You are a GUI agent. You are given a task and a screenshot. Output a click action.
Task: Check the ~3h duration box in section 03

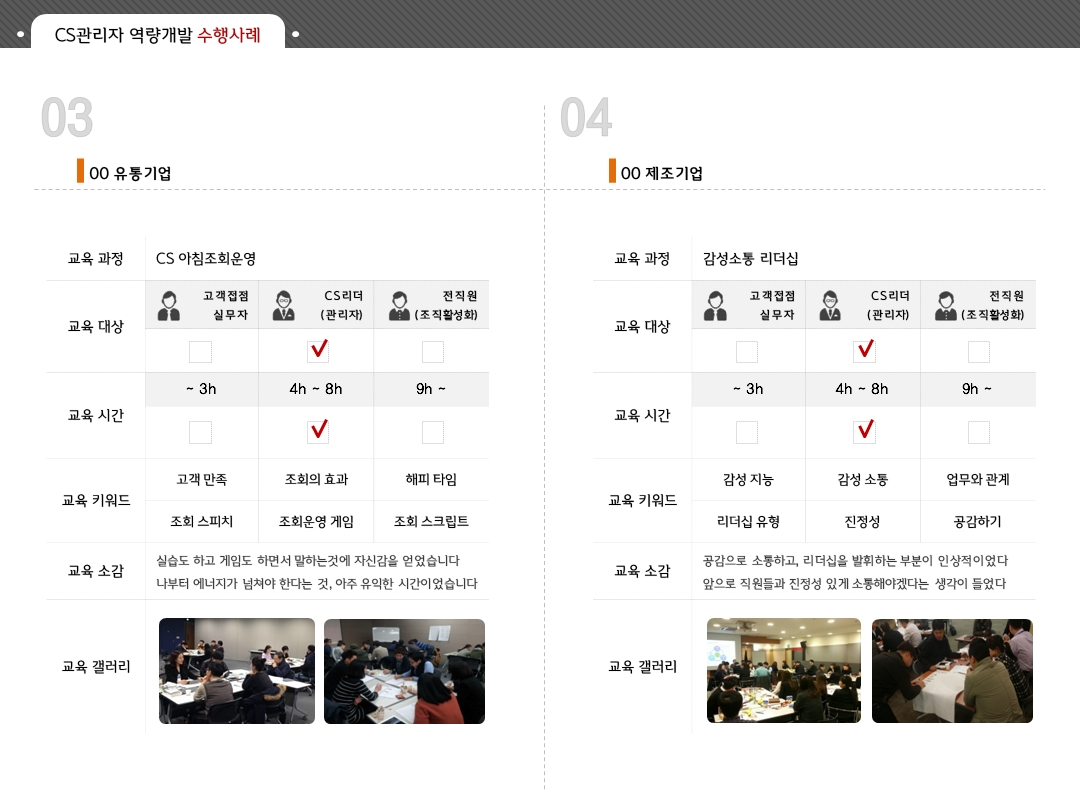(200, 433)
